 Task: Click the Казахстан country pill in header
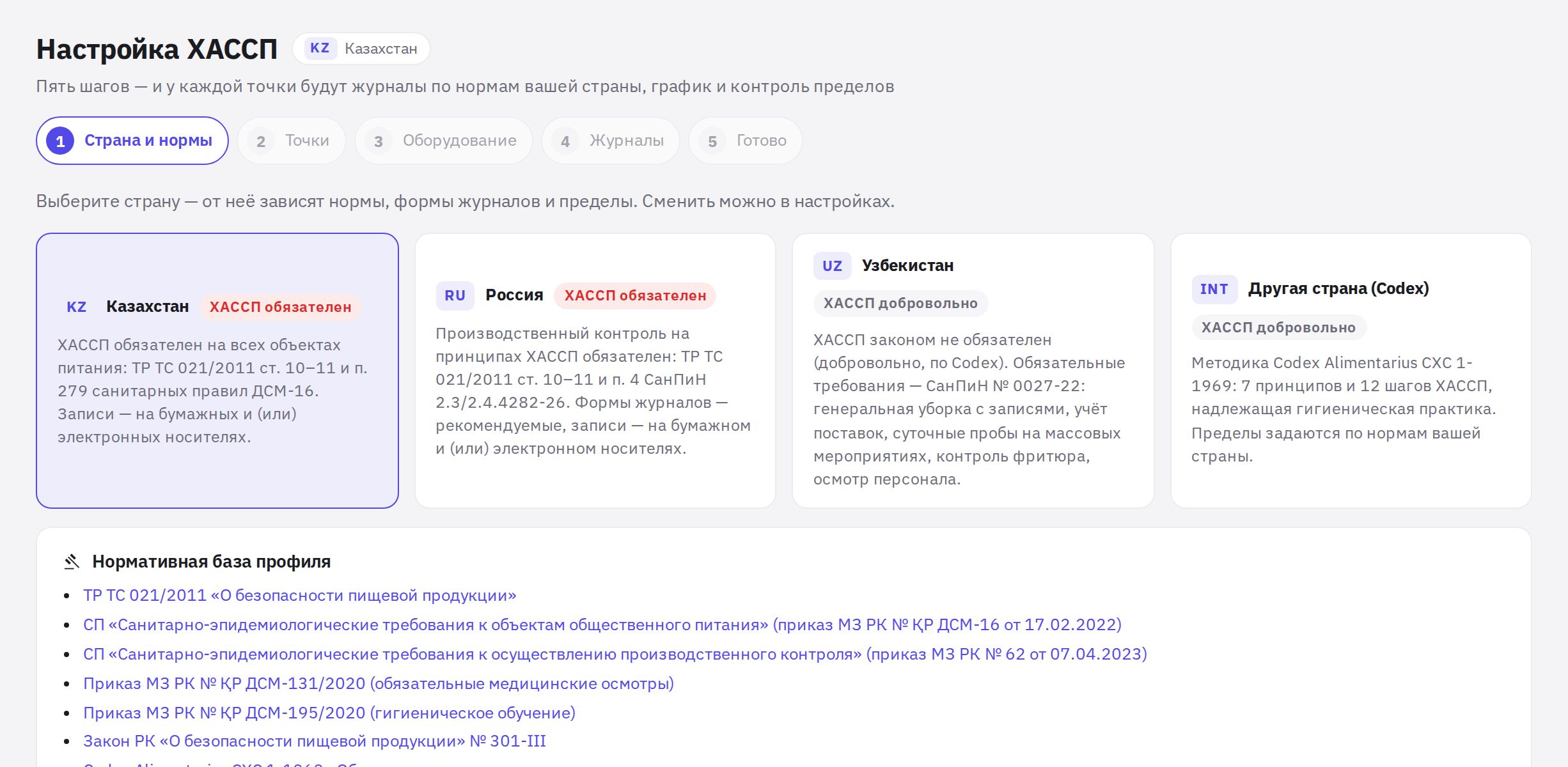click(361, 49)
